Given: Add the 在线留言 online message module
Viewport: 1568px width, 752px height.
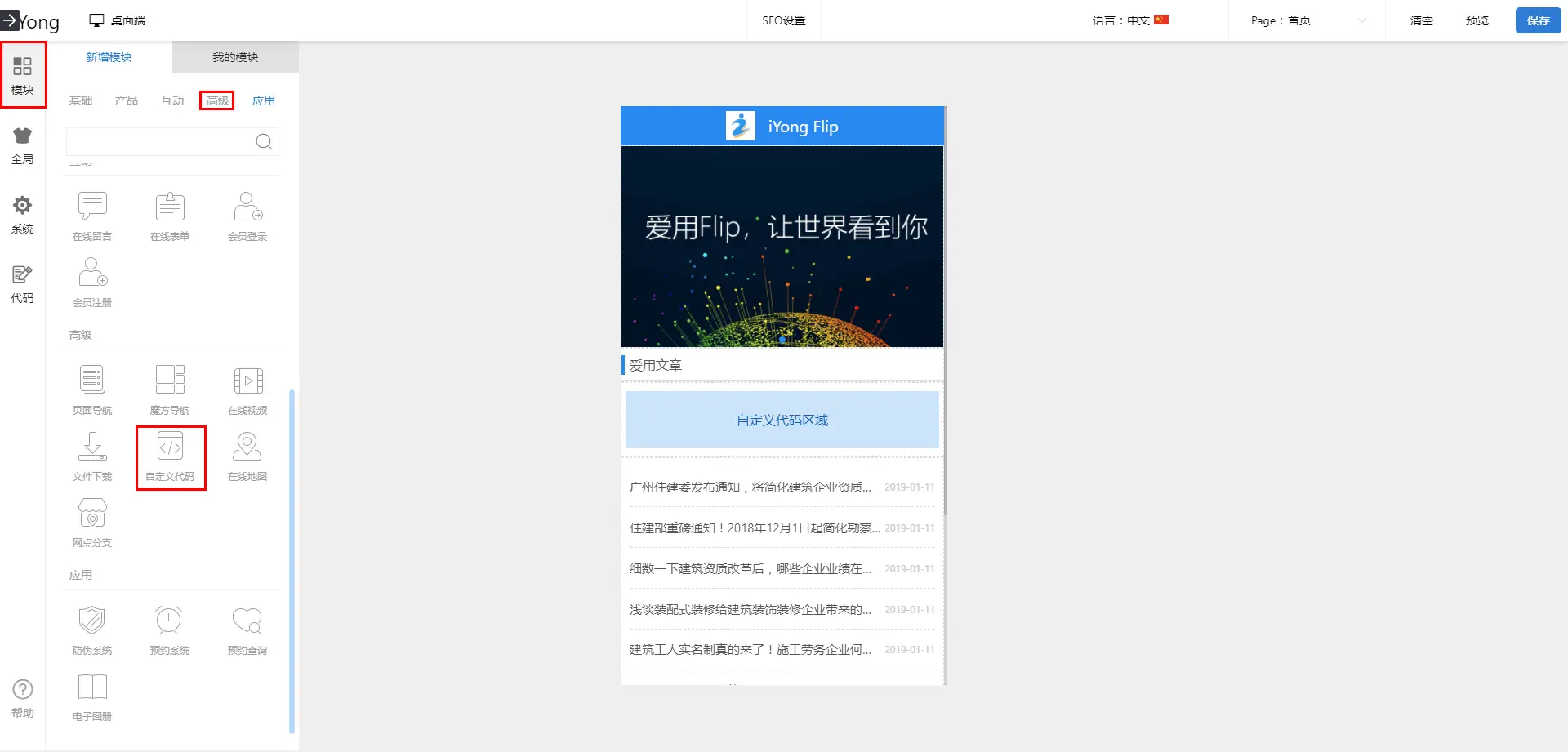Looking at the screenshot, I should pos(92,216).
